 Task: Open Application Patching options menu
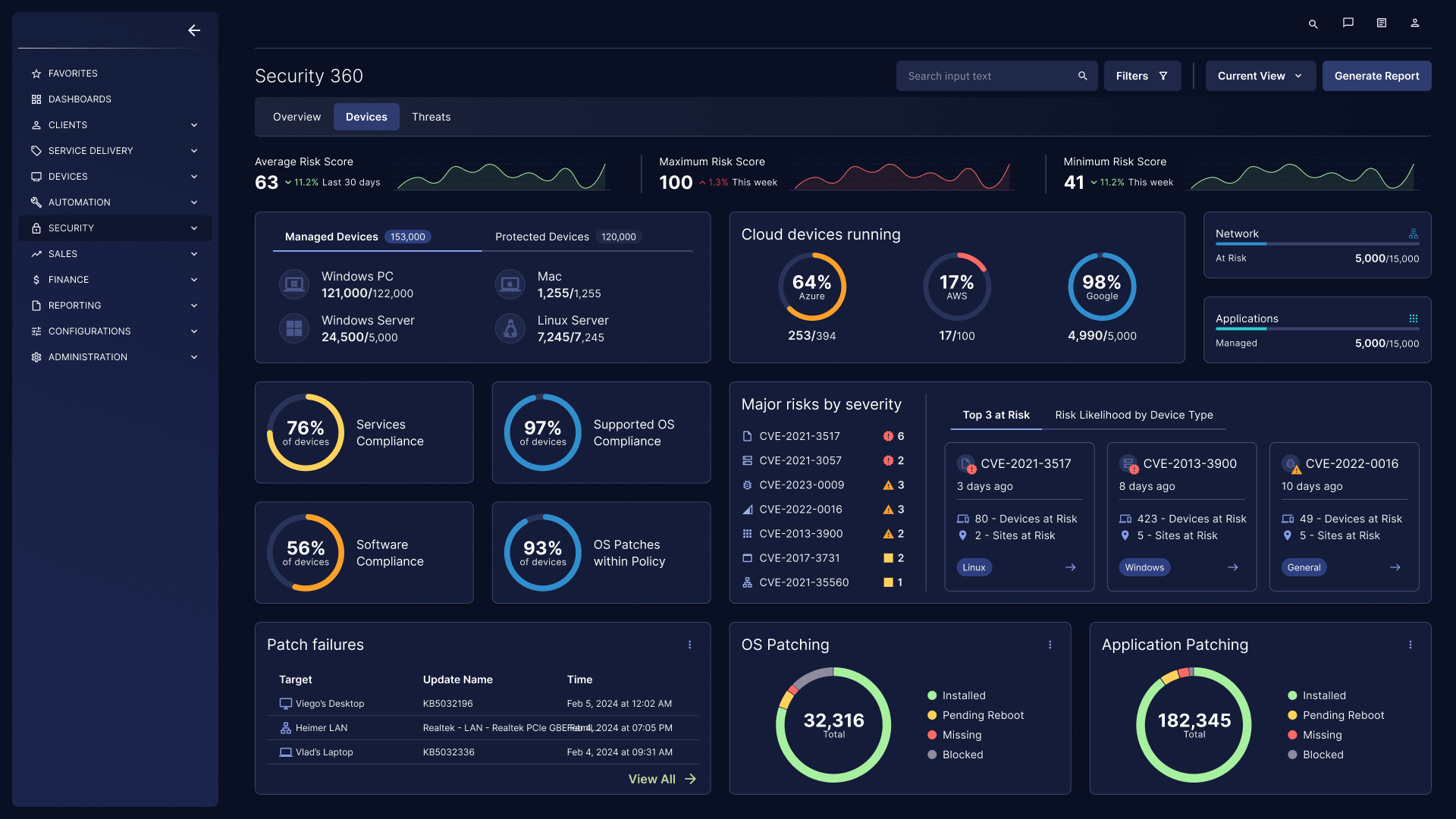coord(1410,645)
